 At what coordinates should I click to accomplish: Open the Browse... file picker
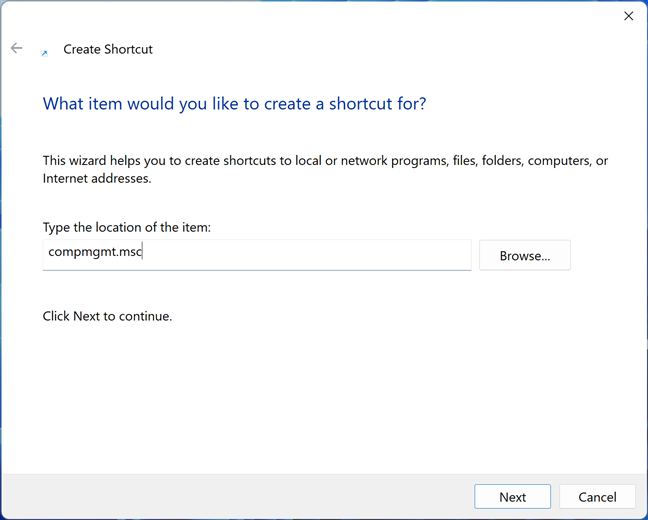(x=525, y=255)
